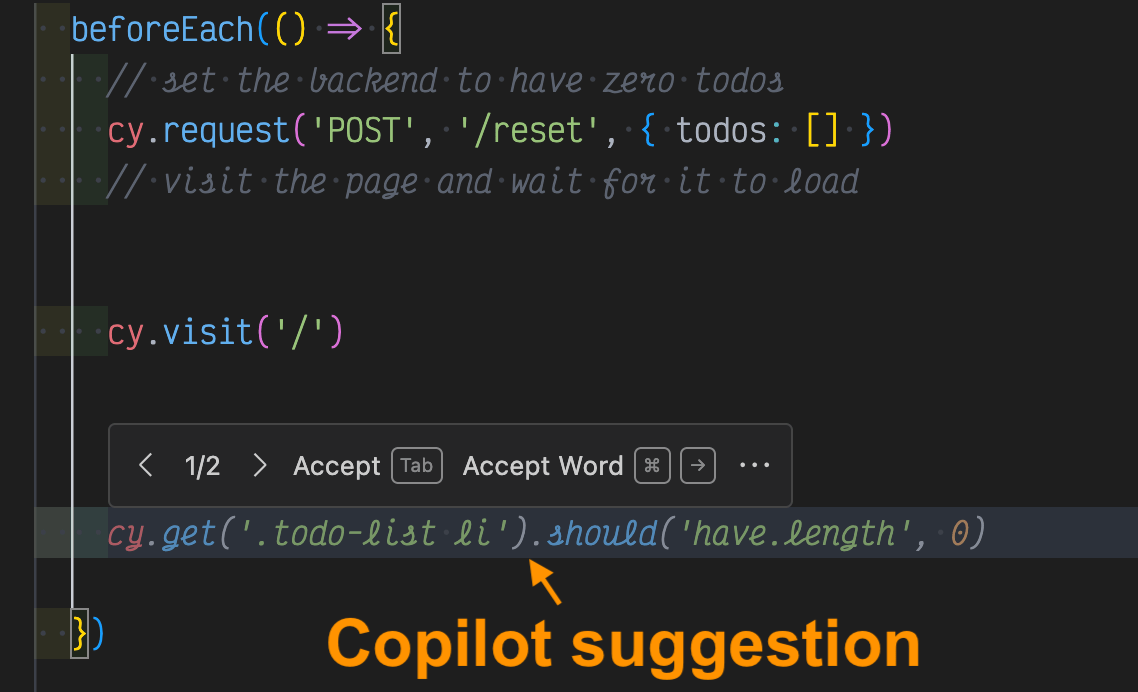
Task: Click the visit method in cy.visit
Action: [208, 332]
